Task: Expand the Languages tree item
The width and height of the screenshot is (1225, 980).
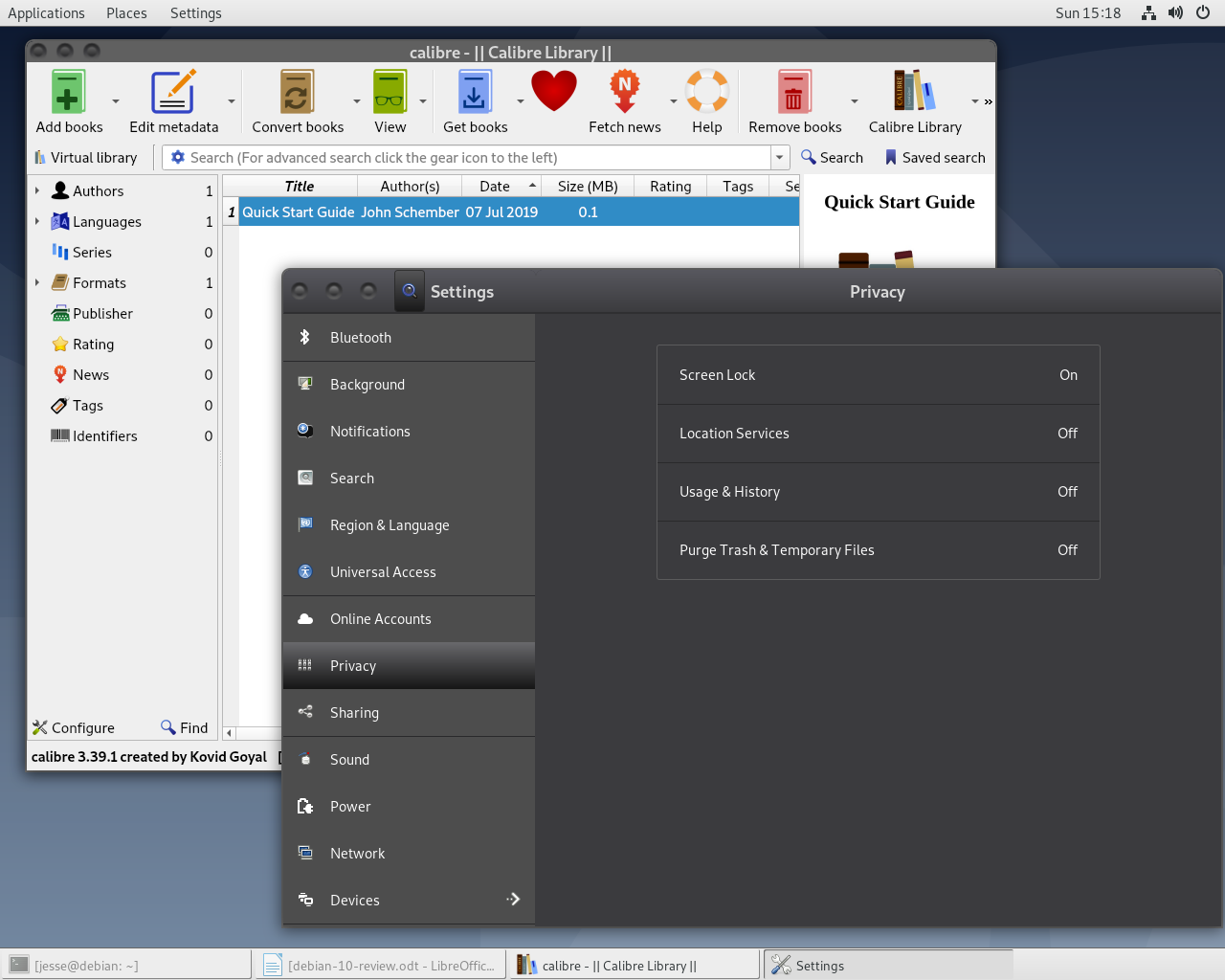Action: coord(37,221)
